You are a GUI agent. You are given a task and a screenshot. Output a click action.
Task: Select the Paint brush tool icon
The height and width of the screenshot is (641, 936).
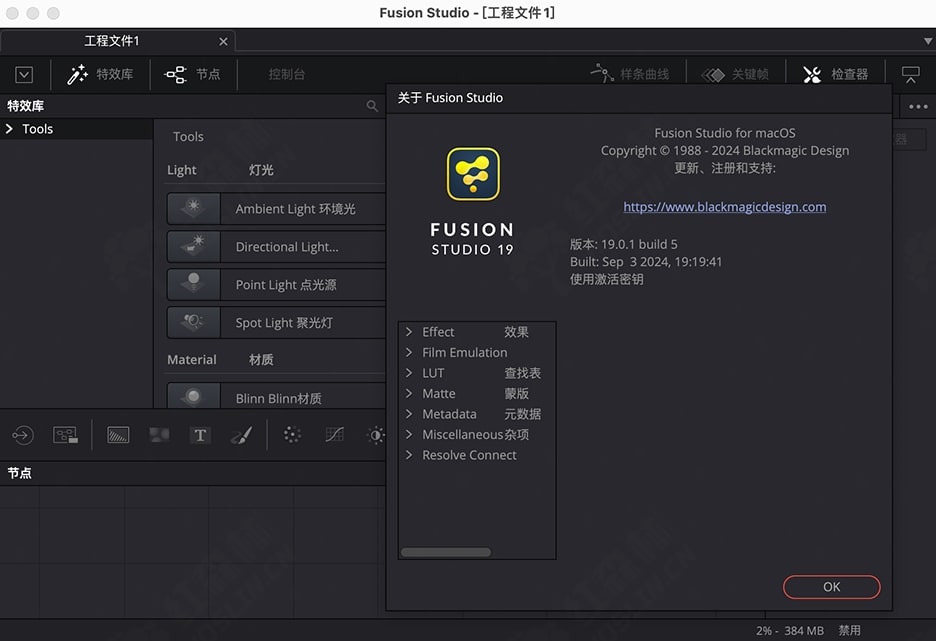point(241,435)
